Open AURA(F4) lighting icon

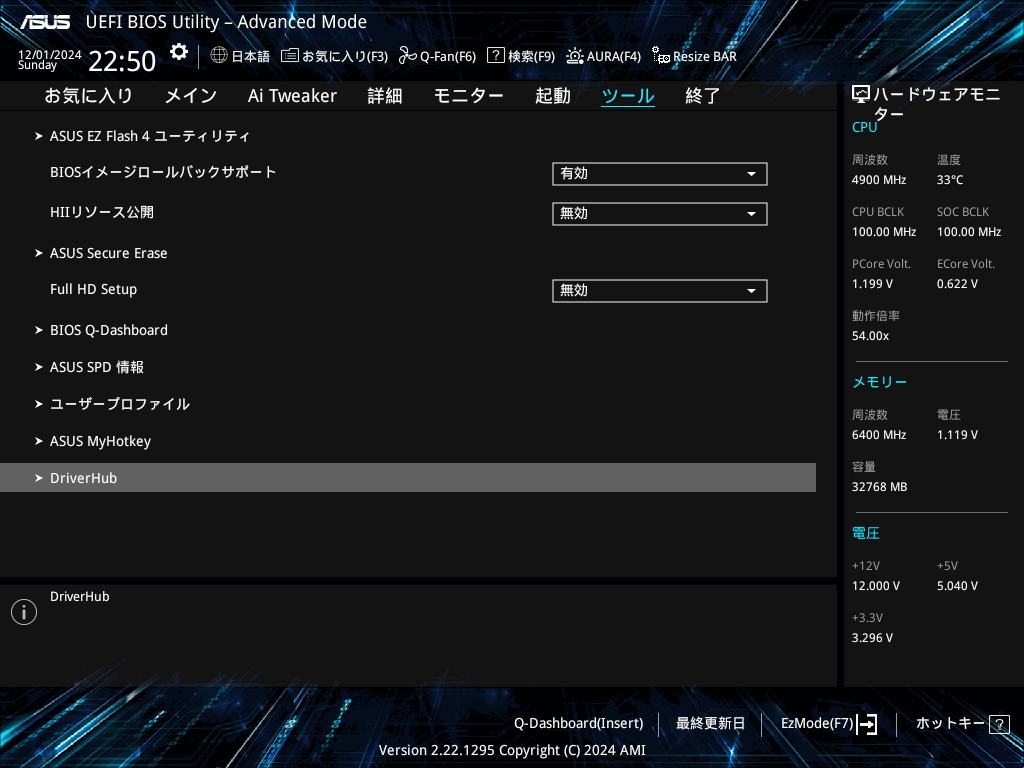575,56
